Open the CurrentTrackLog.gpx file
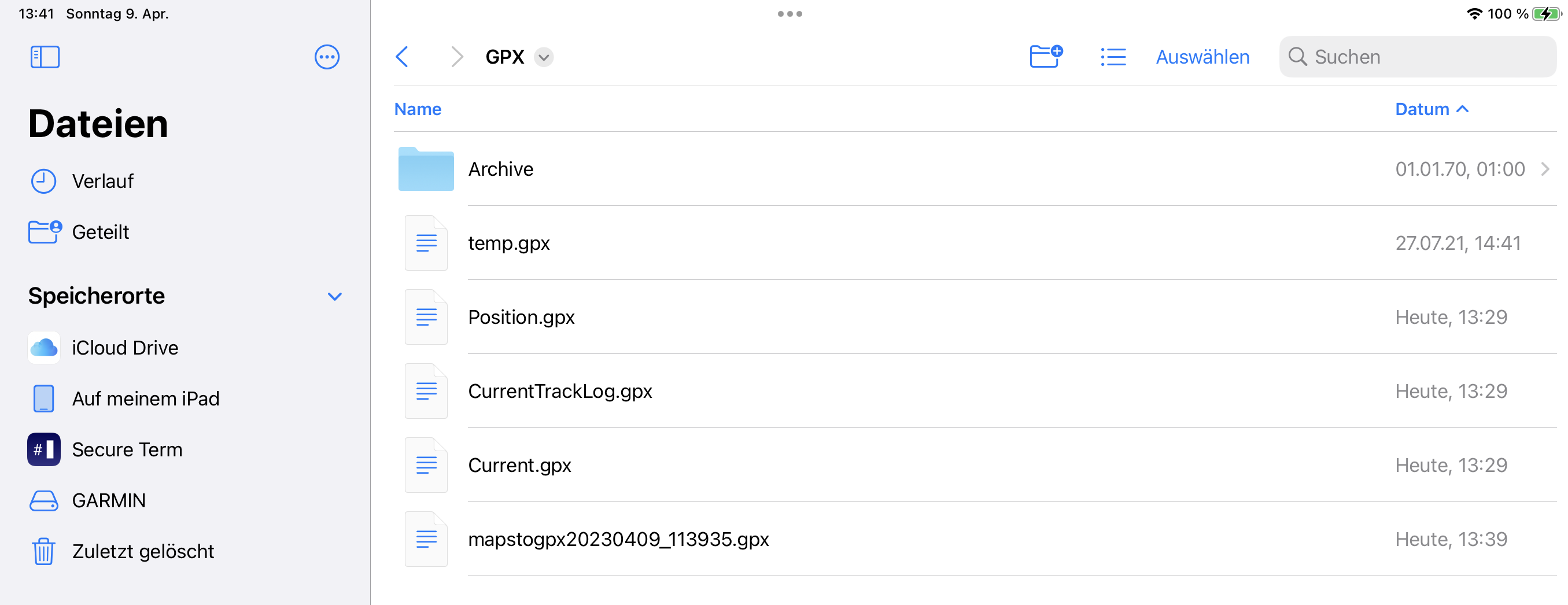This screenshot has height=605, width=1568. tap(559, 392)
